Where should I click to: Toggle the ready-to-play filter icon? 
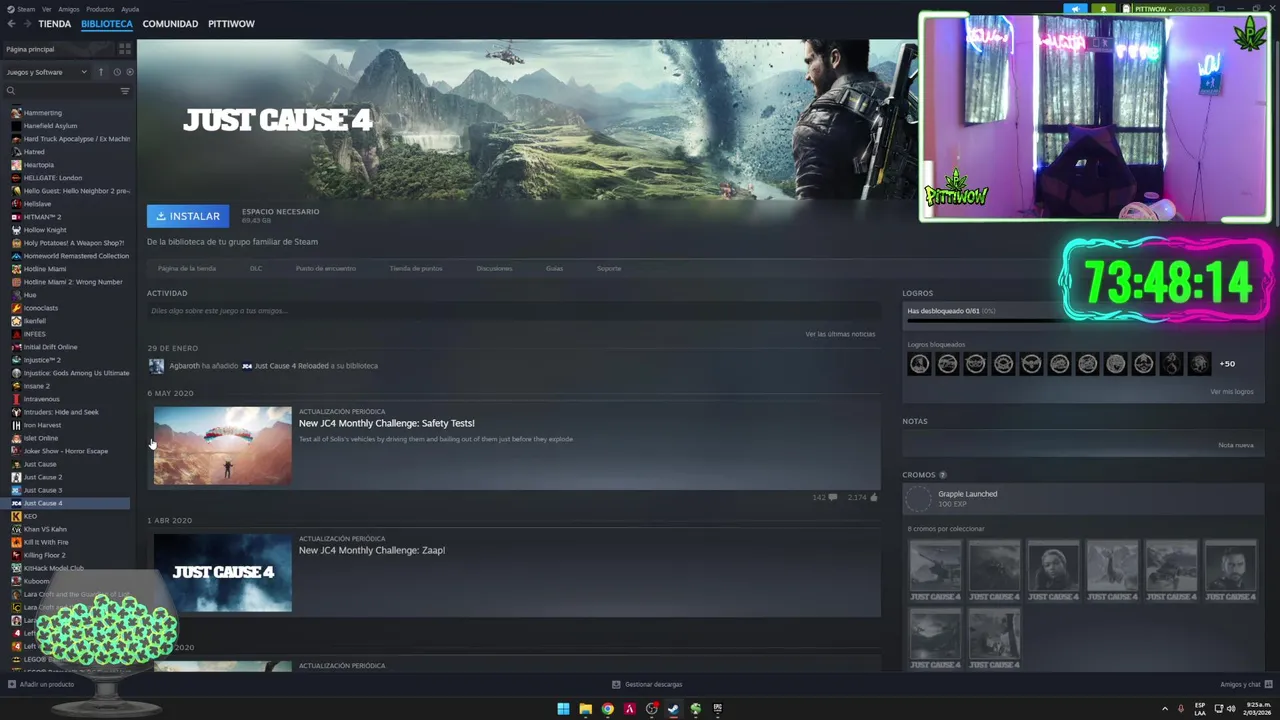pyautogui.click(x=130, y=72)
